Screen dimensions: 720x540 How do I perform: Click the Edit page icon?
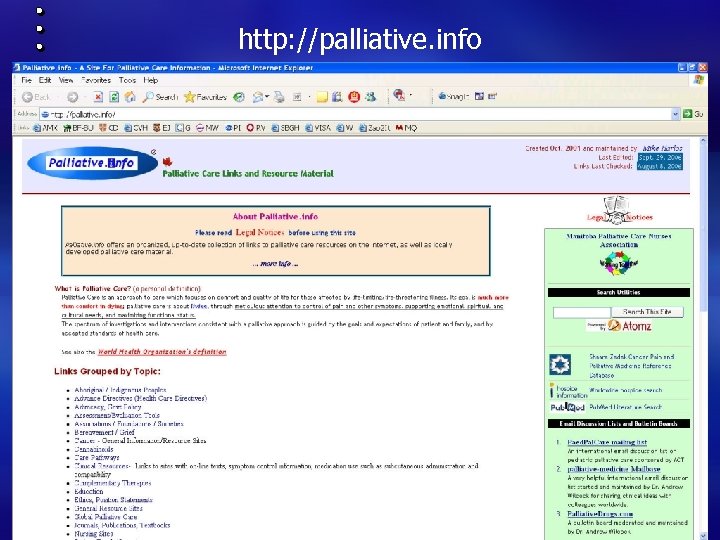(298, 97)
